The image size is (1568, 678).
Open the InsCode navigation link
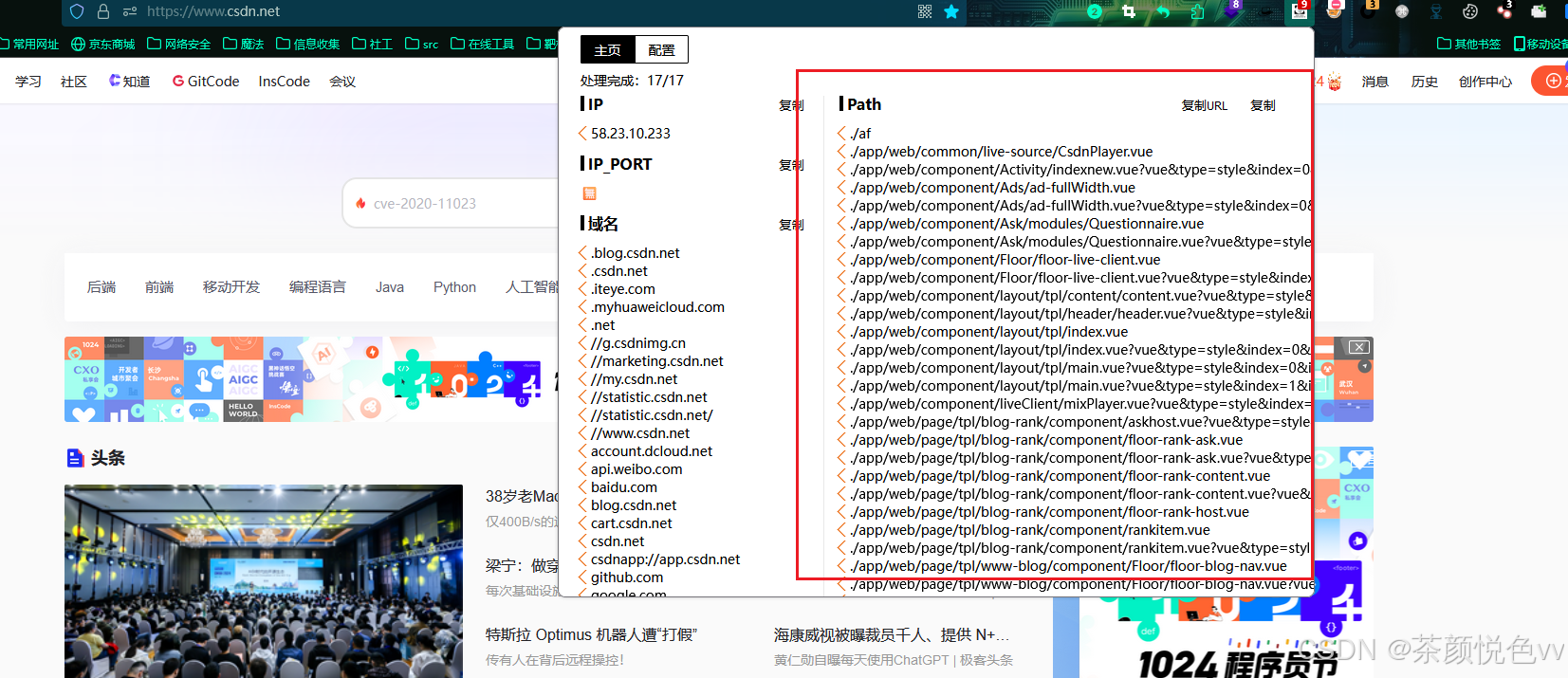[285, 82]
